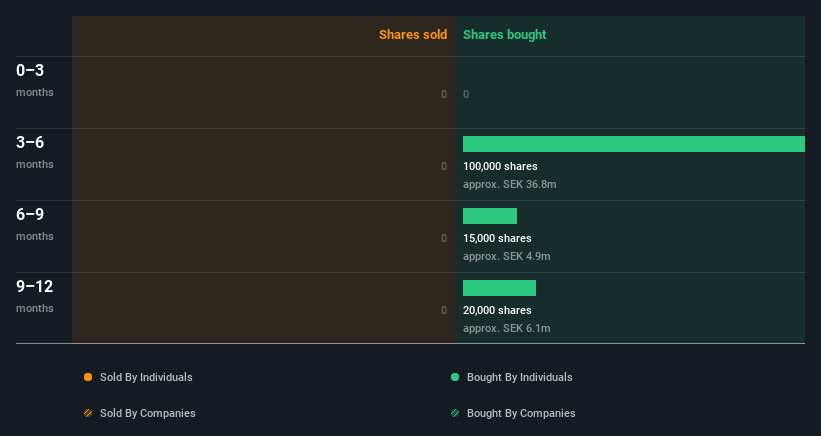Click the 15,000 shares value

click(497, 238)
